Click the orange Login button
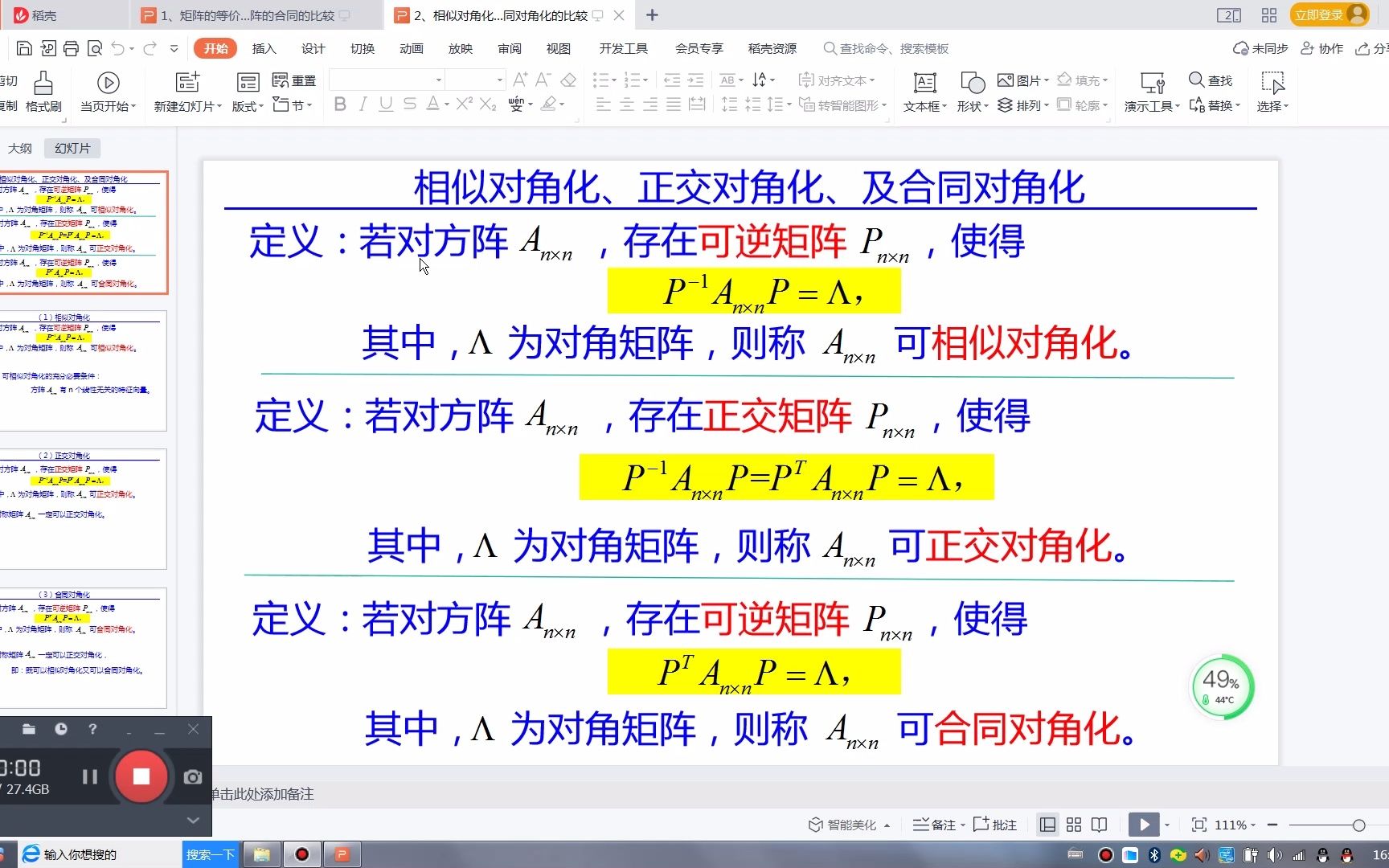Screen dimensions: 1389x868 point(1330,14)
